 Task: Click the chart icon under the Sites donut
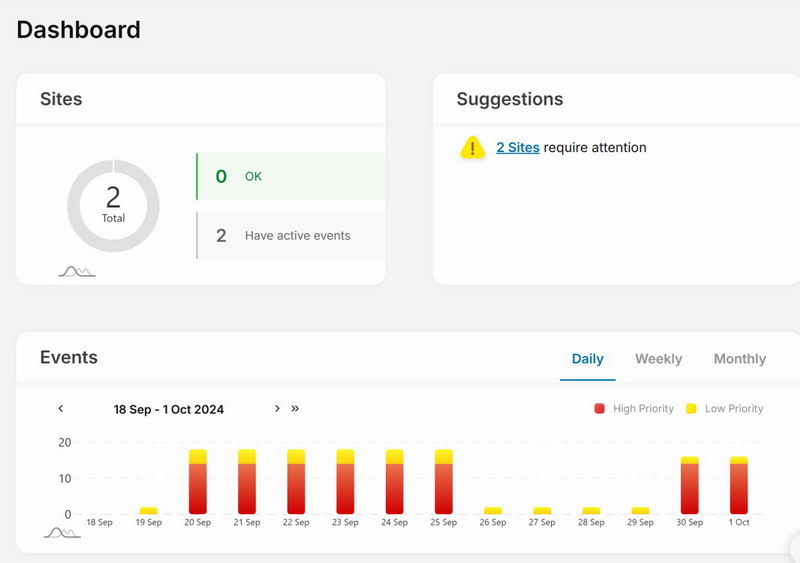[x=77, y=271]
